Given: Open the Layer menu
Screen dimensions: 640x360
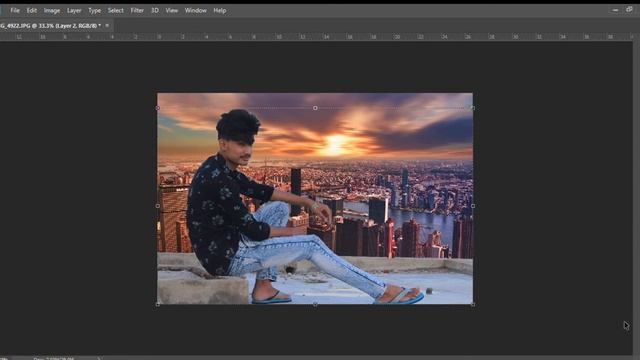Looking at the screenshot, I should coord(74,11).
